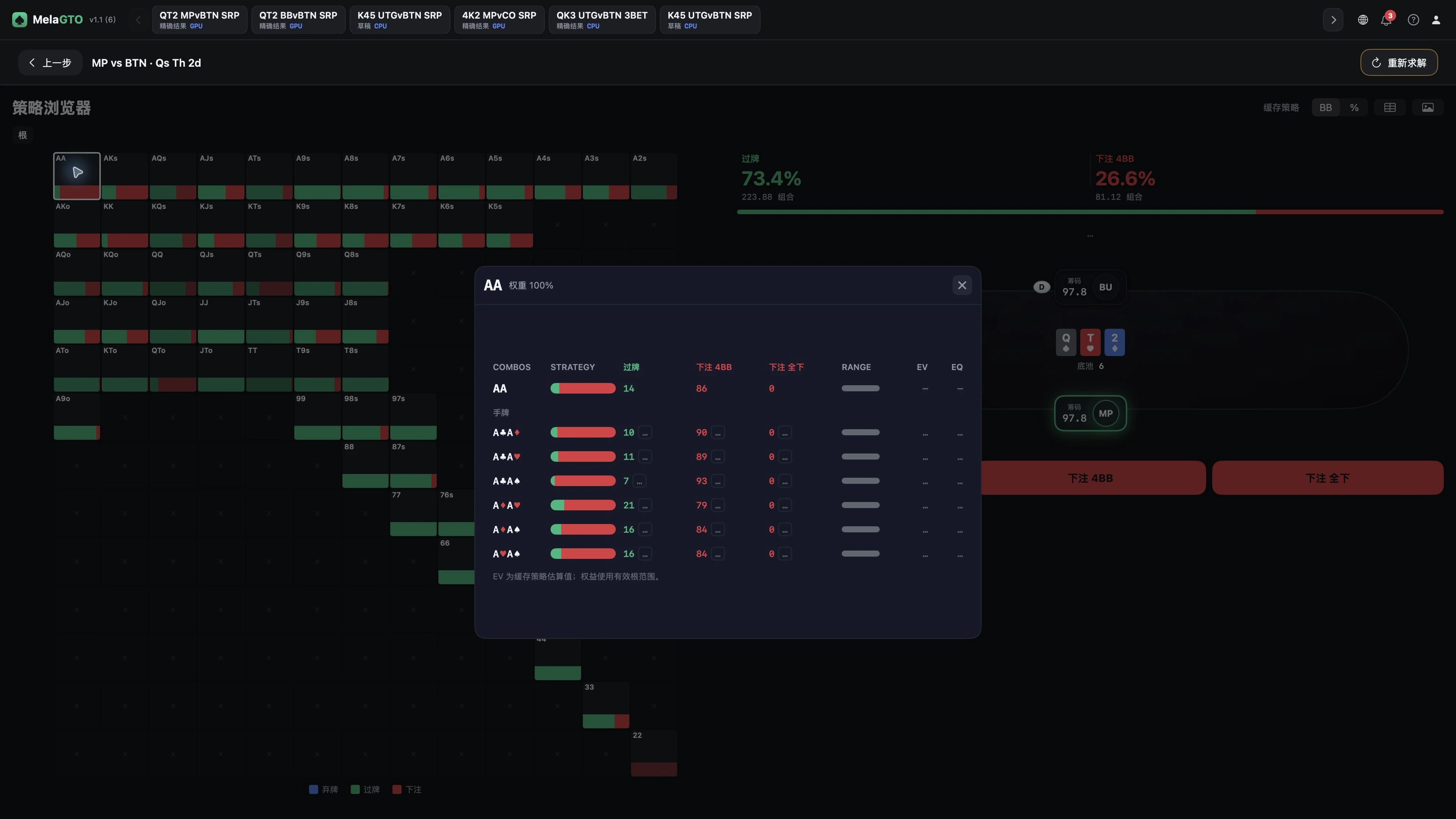Click the dealer D chip icon
1456x819 pixels.
1041,287
